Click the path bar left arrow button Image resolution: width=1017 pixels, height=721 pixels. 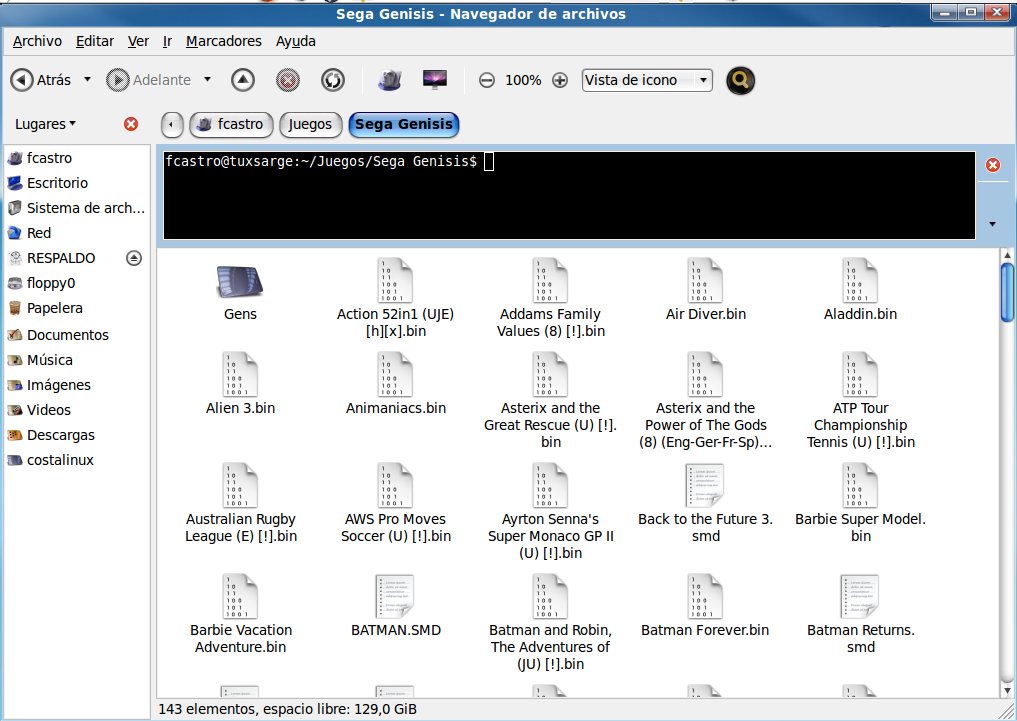point(172,124)
